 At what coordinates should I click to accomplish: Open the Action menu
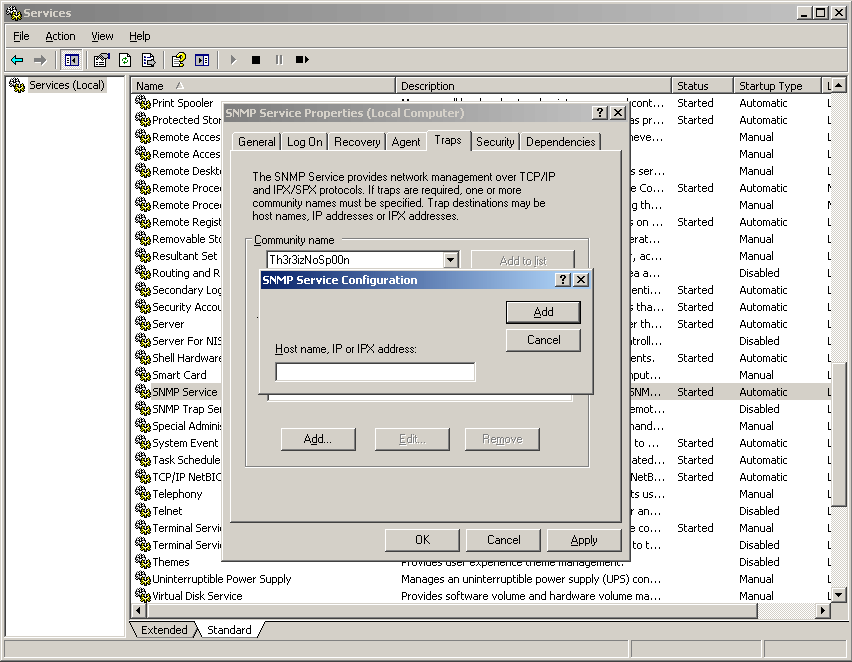[60, 36]
